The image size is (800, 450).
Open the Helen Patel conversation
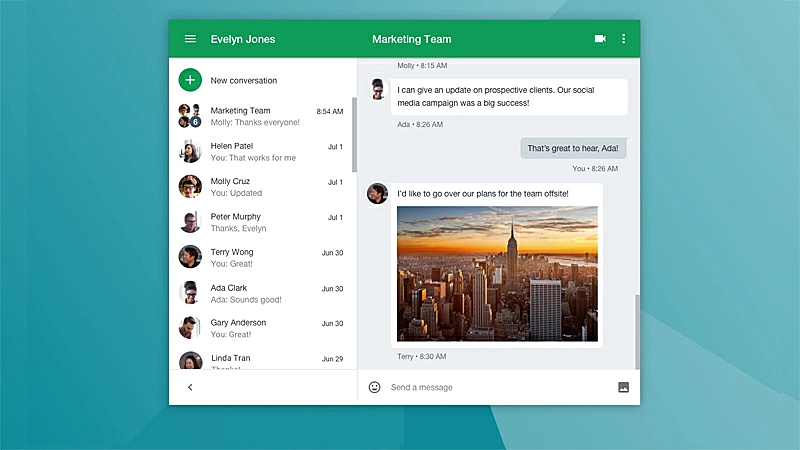click(x=261, y=152)
